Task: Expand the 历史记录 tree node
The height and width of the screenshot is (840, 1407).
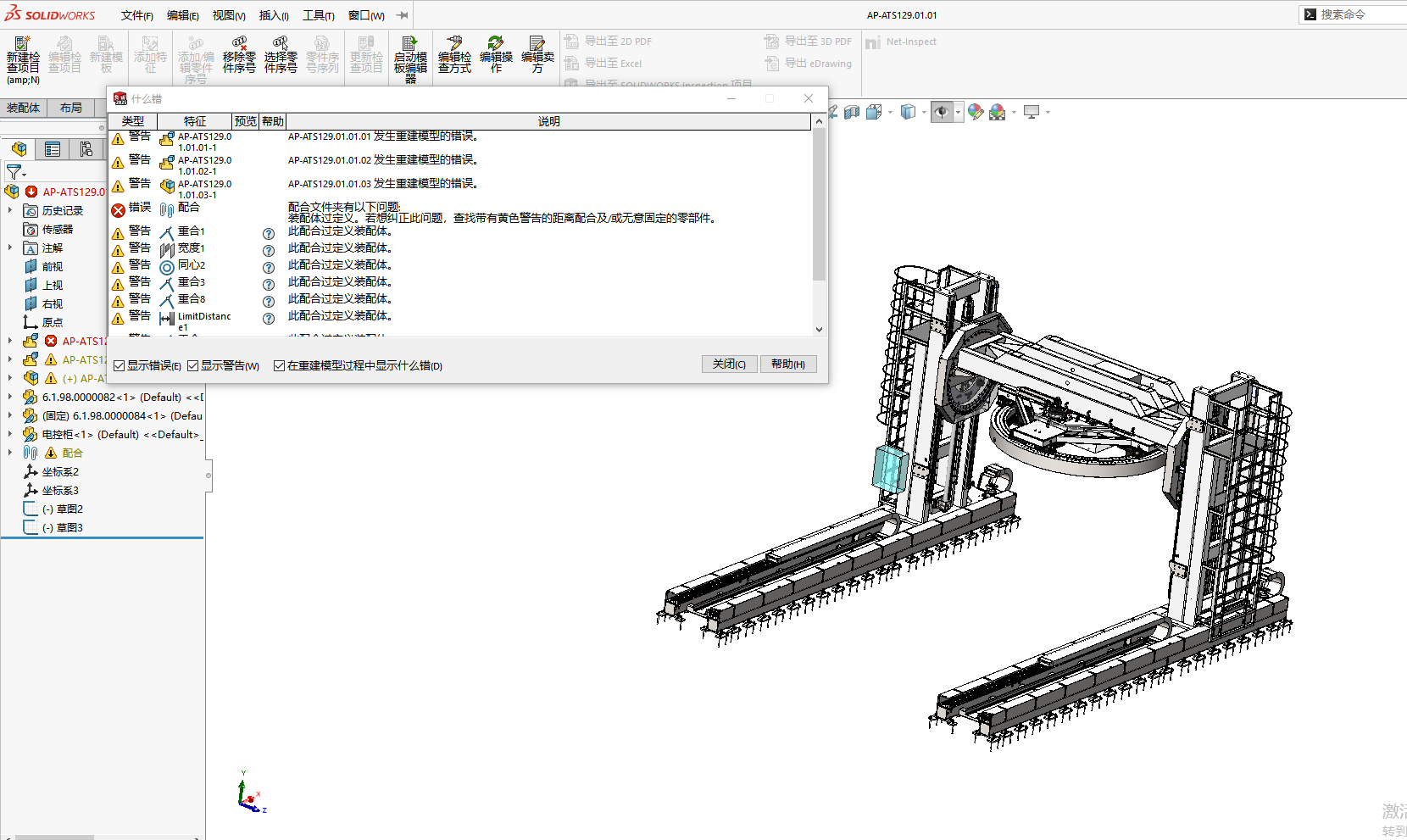Action: click(10, 210)
